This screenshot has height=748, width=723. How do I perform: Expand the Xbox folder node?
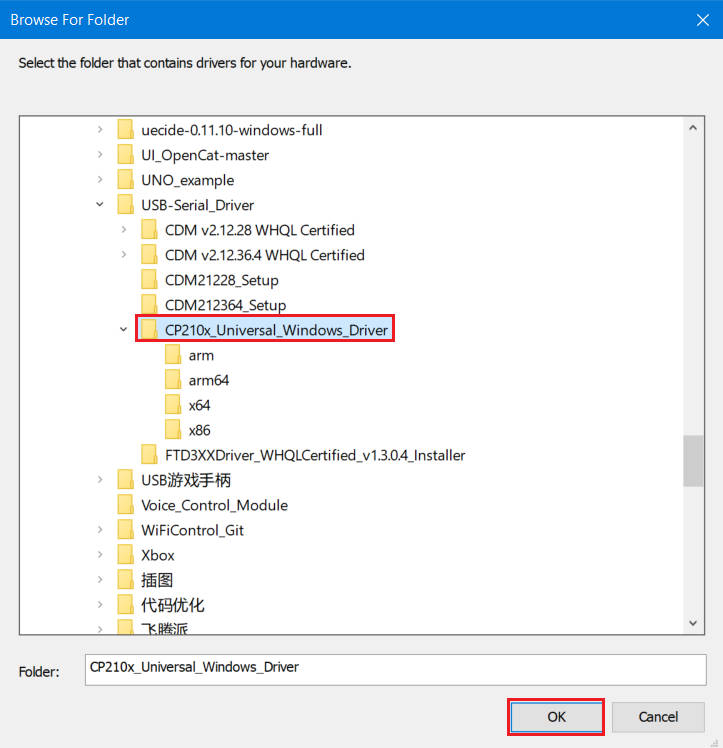pos(99,555)
